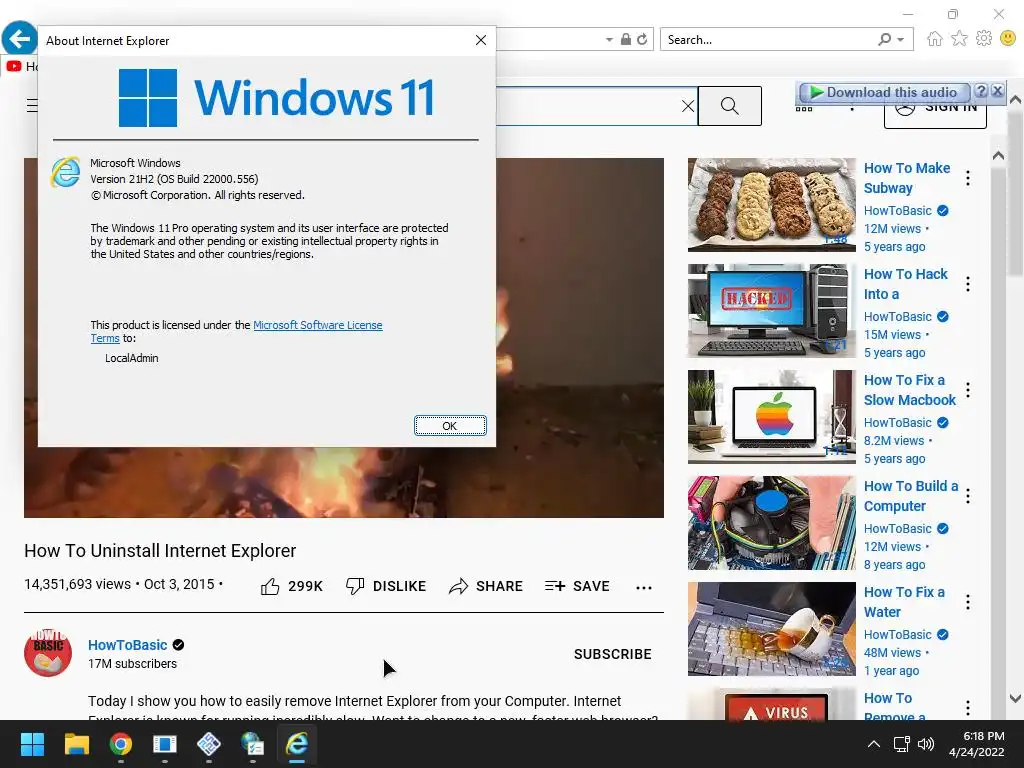
Task: Open options menu for How To Fix a Water
Action: tap(968, 602)
